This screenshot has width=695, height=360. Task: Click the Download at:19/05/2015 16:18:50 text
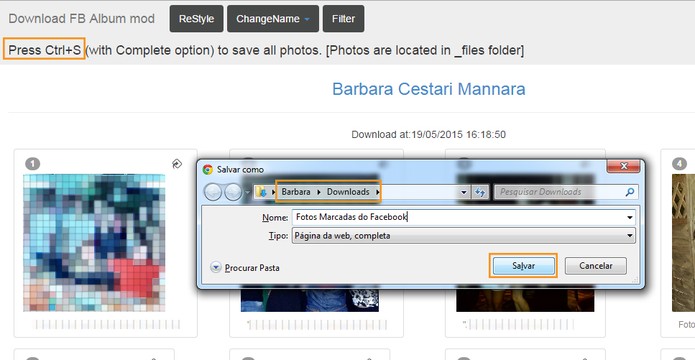coord(428,134)
